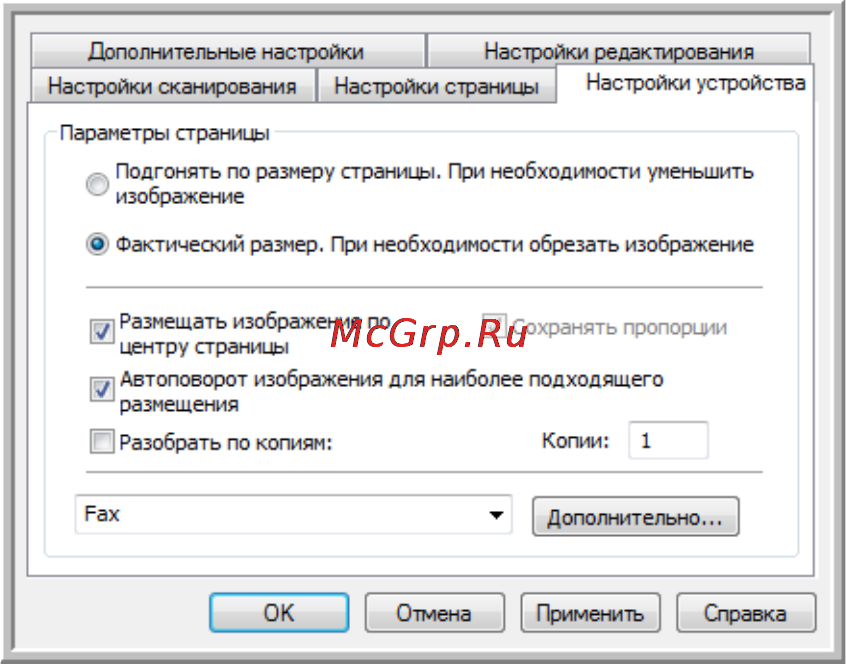Go to the Настройки сканирования tab

pyautogui.click(x=173, y=86)
